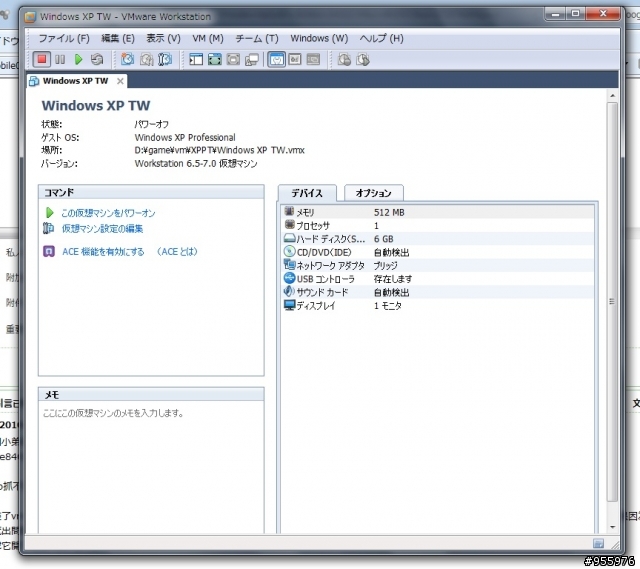
Task: Select the USB コントローラ device row
Action: (438, 279)
